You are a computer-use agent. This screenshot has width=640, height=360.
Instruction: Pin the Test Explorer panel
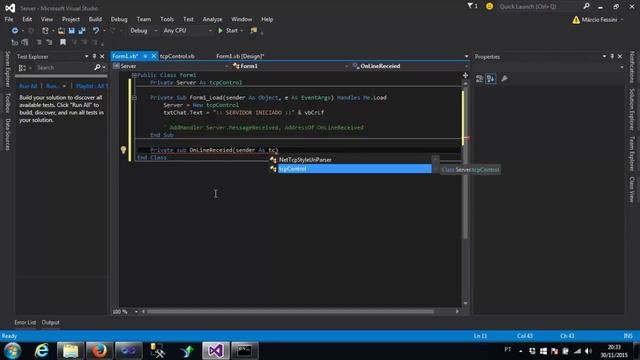[94, 56]
